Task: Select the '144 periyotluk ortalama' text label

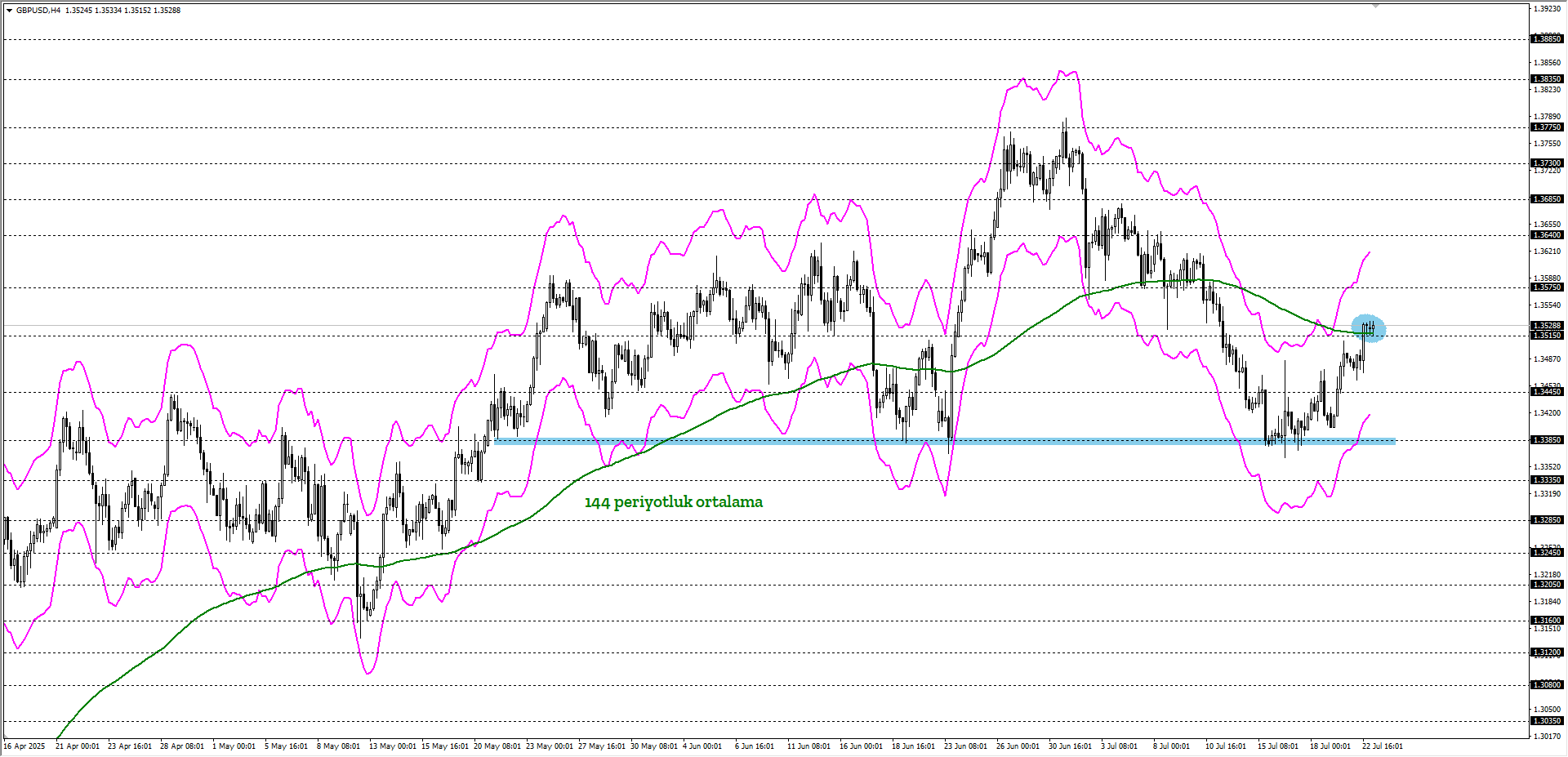Action: pos(674,502)
